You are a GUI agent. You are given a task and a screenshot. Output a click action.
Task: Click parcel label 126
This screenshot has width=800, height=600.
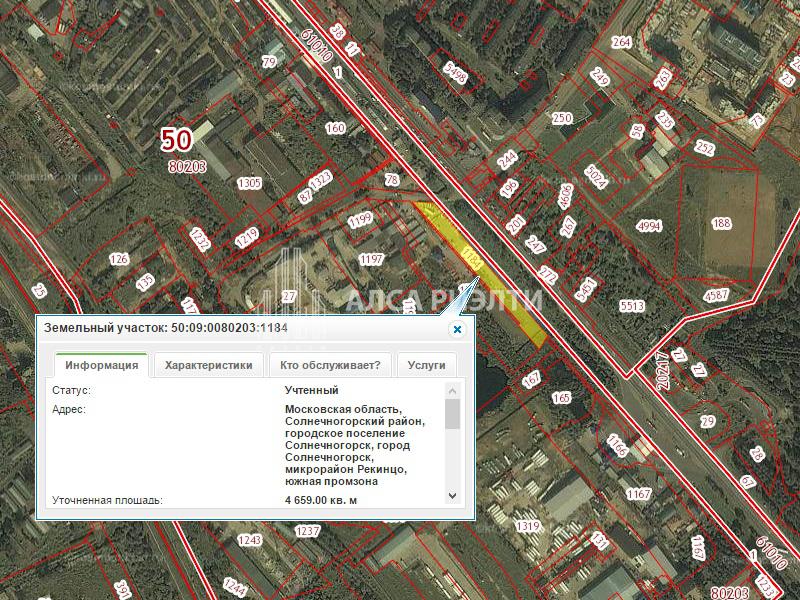119,259
